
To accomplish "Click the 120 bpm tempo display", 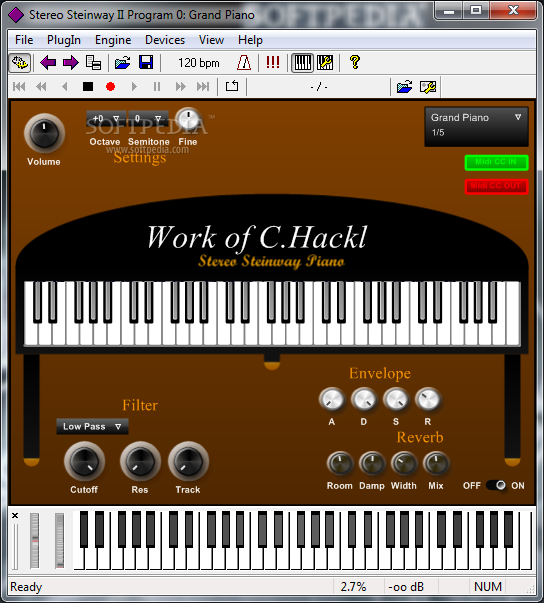I will point(198,63).
